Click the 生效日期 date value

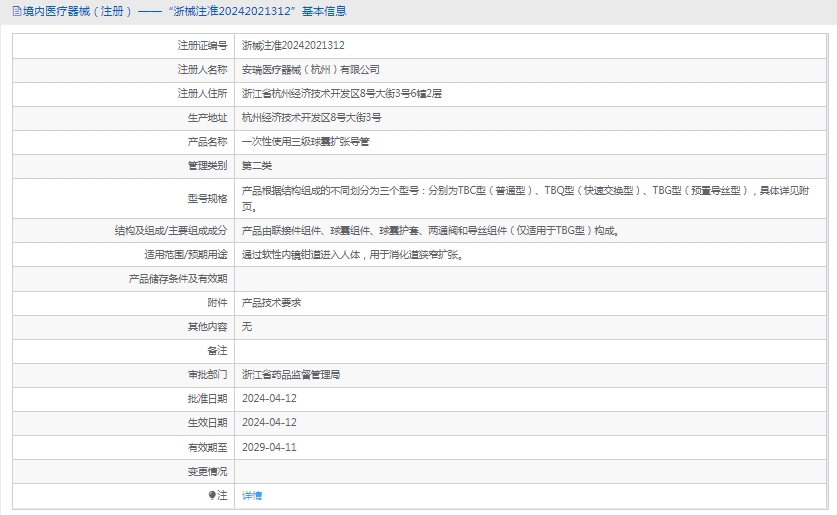(269, 423)
